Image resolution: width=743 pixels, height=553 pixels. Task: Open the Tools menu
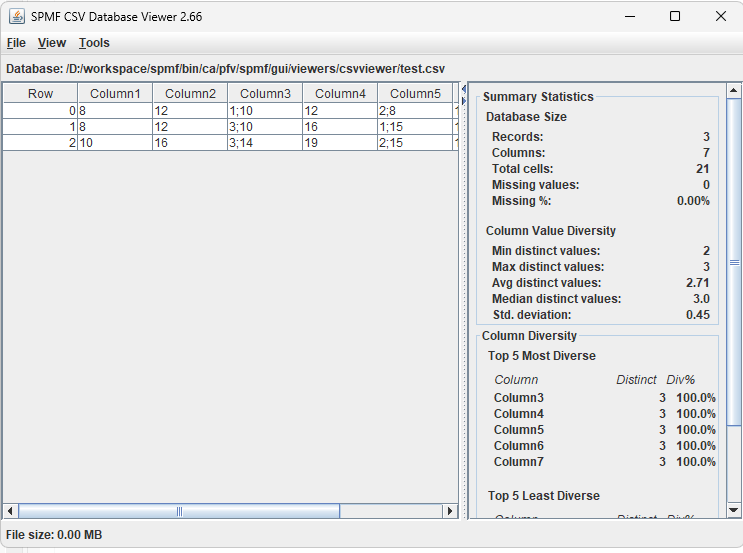[94, 43]
